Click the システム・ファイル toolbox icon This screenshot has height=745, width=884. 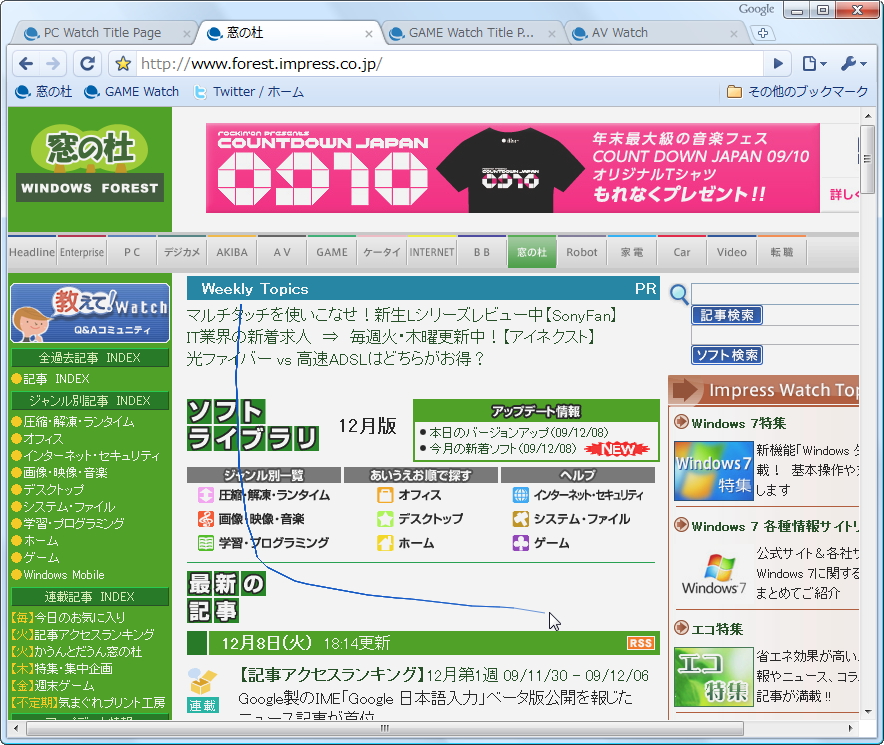523,518
